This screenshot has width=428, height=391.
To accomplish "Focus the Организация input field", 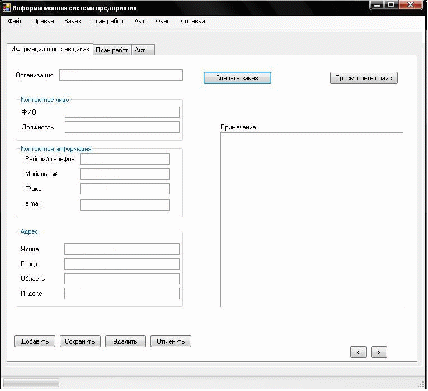I will pos(121,75).
